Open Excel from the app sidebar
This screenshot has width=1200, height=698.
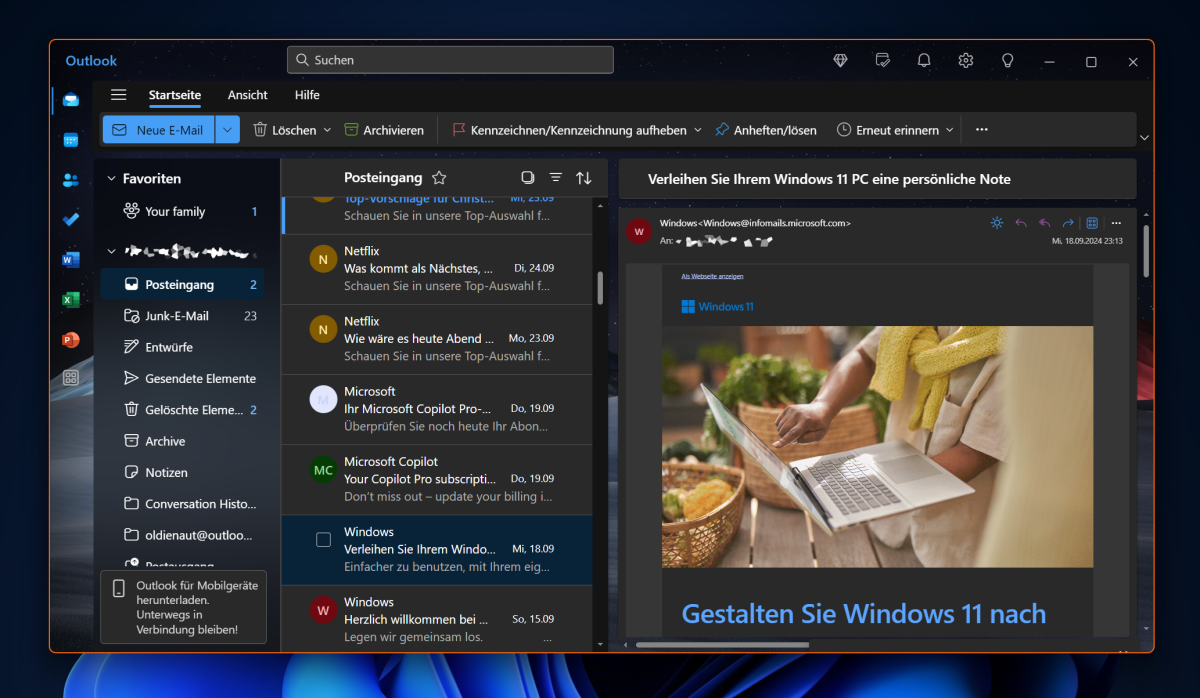coord(69,299)
